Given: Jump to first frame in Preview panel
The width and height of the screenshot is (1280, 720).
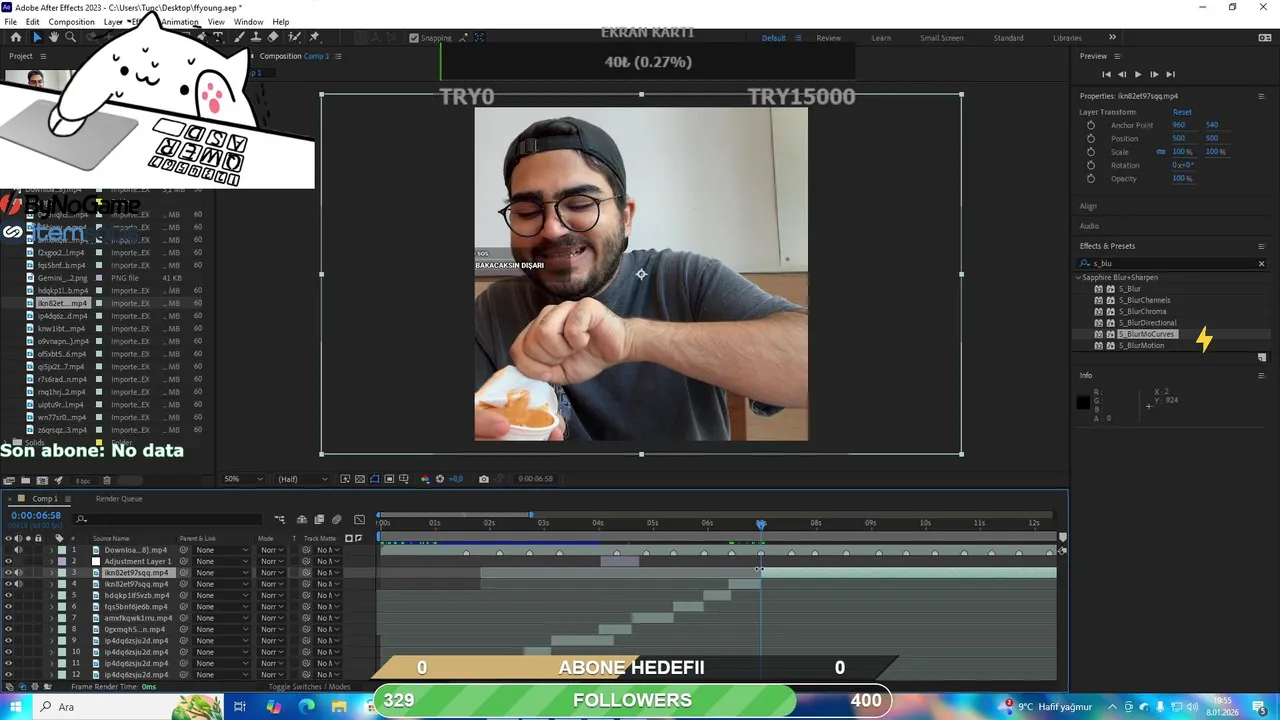Looking at the screenshot, I should pos(1106,74).
